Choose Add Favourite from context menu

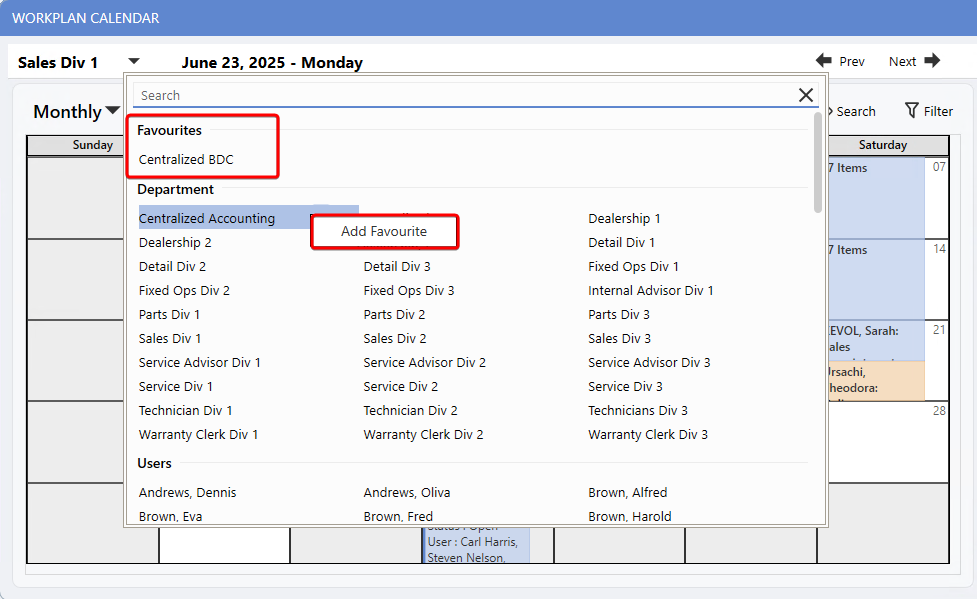pyautogui.click(x=384, y=231)
